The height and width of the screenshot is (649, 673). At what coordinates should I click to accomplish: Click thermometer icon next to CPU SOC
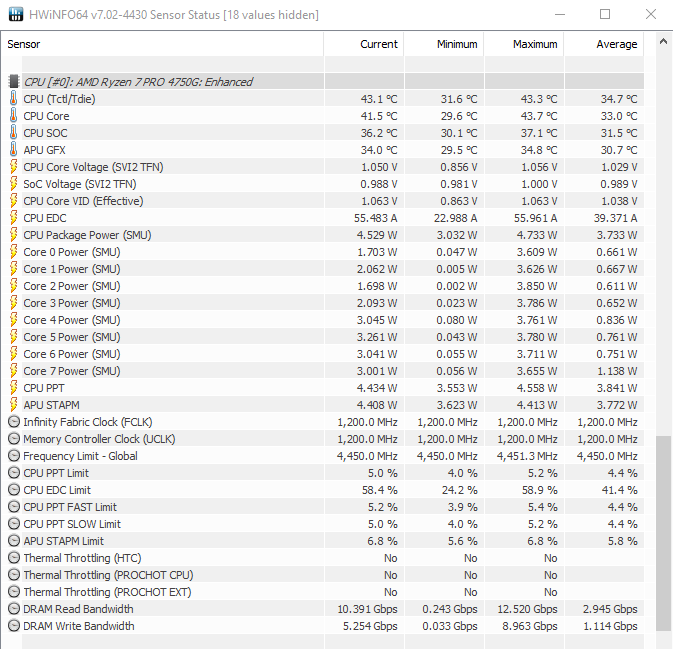point(14,133)
